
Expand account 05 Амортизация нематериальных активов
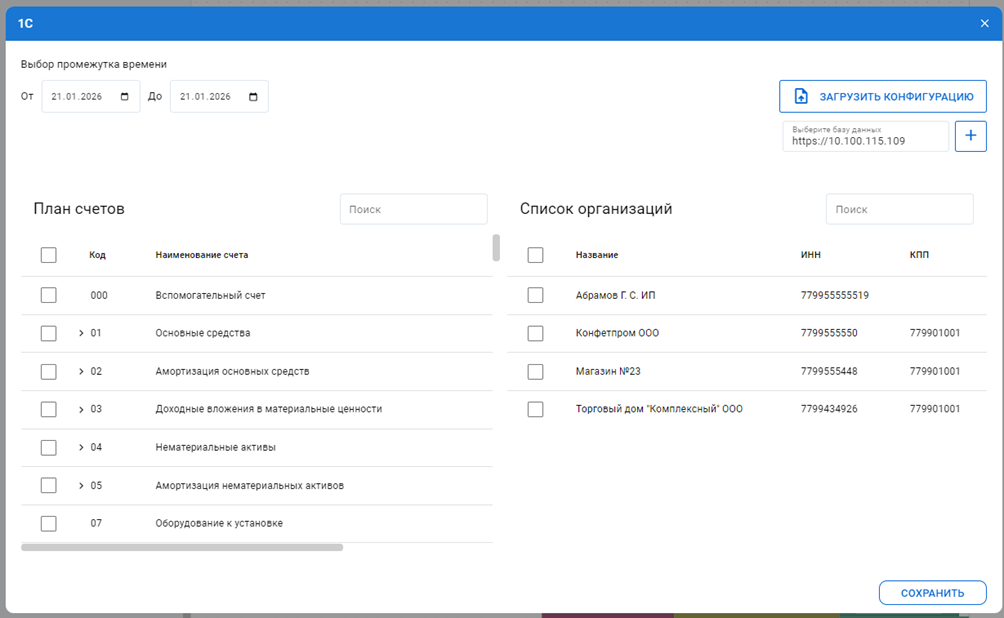coord(81,485)
